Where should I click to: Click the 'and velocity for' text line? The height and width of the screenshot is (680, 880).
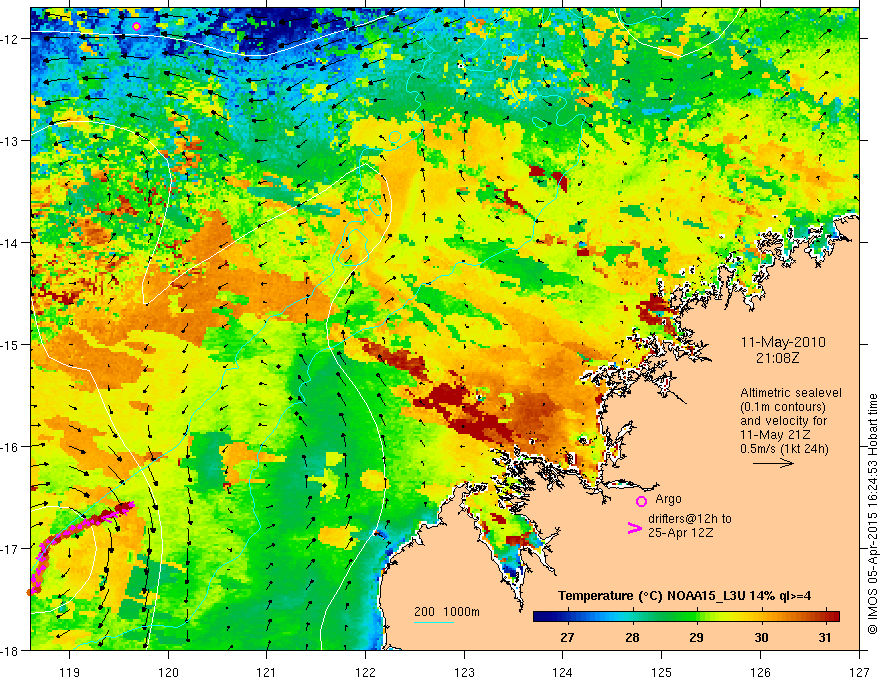point(783,421)
